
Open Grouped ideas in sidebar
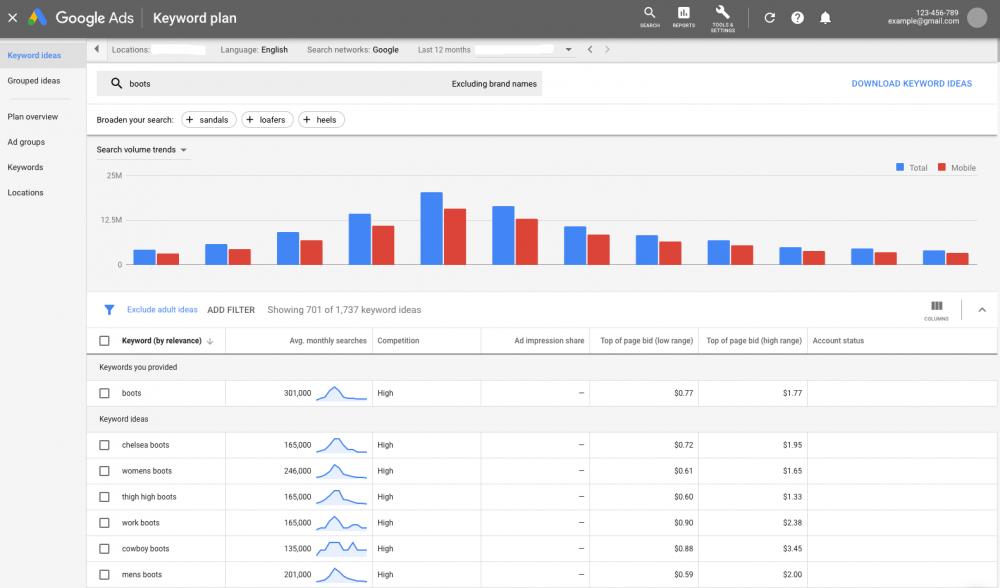click(34, 81)
